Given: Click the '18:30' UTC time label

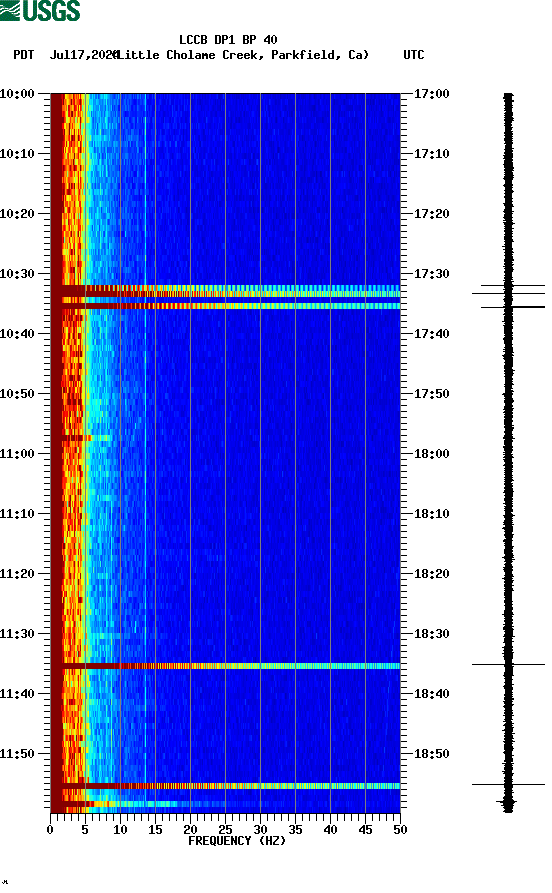Looking at the screenshot, I should pos(431,634).
